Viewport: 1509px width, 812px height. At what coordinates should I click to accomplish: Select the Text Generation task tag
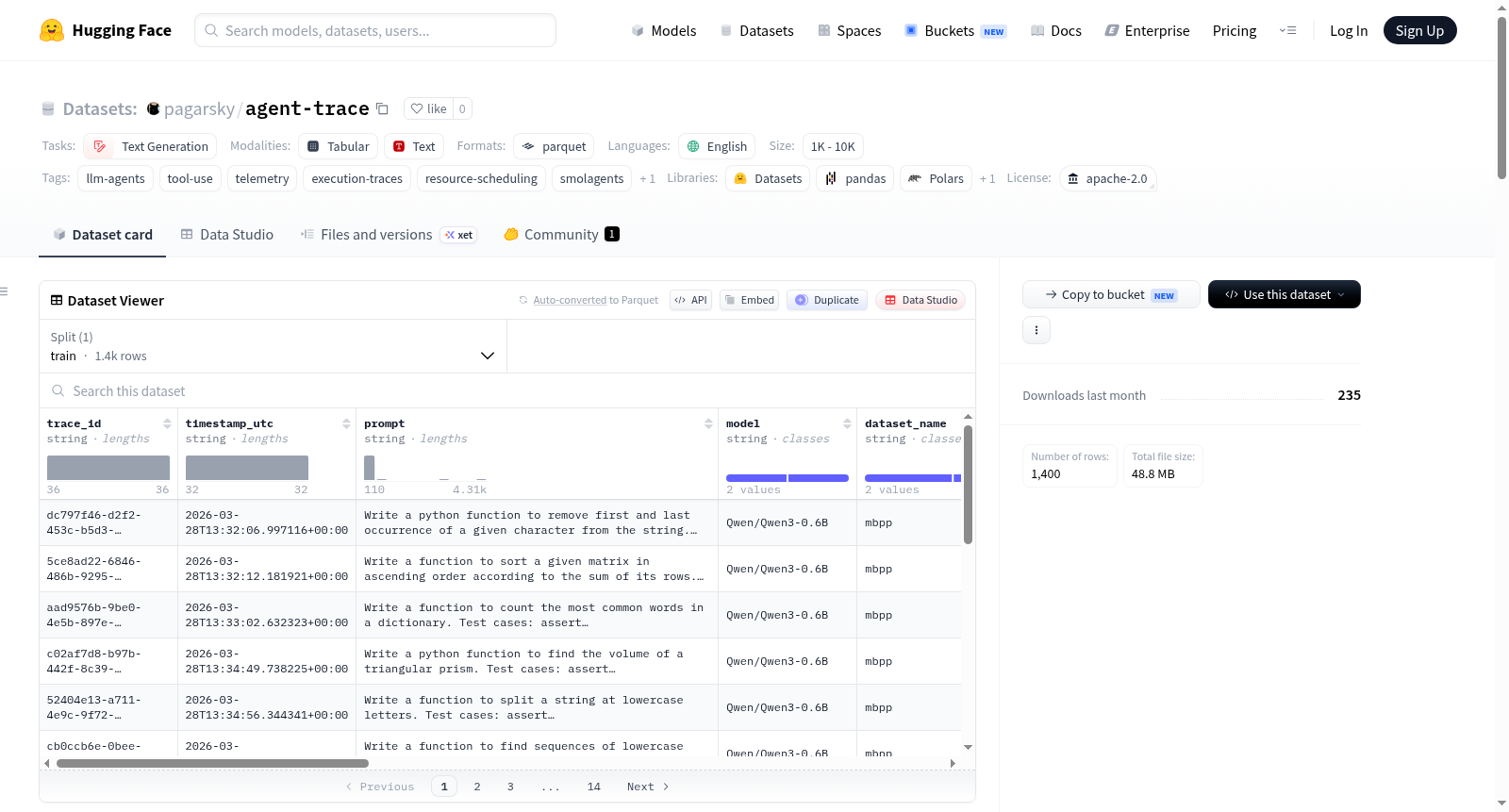pyautogui.click(x=150, y=146)
